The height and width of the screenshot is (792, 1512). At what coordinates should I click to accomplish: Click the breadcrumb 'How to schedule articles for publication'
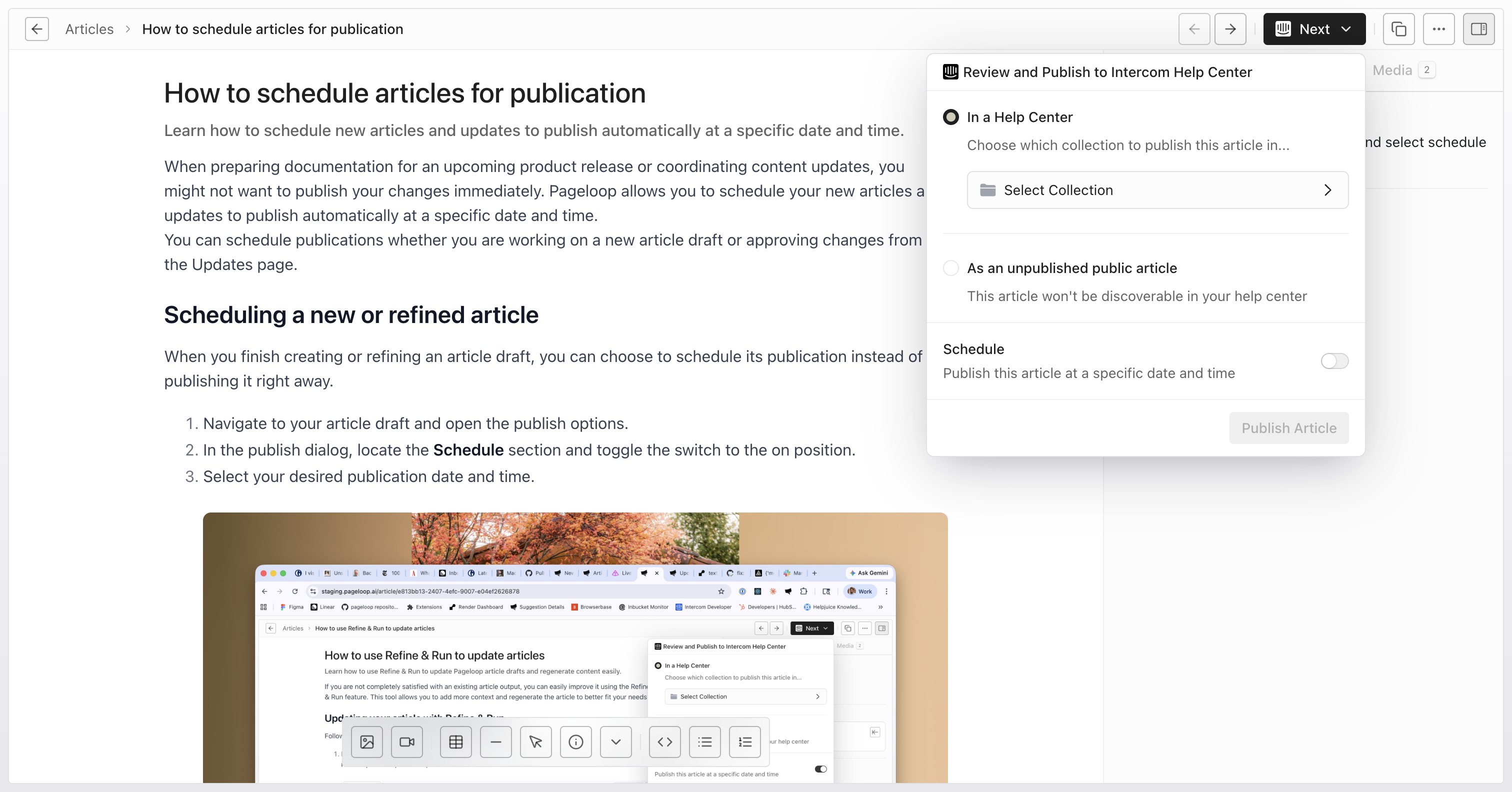coord(272,29)
